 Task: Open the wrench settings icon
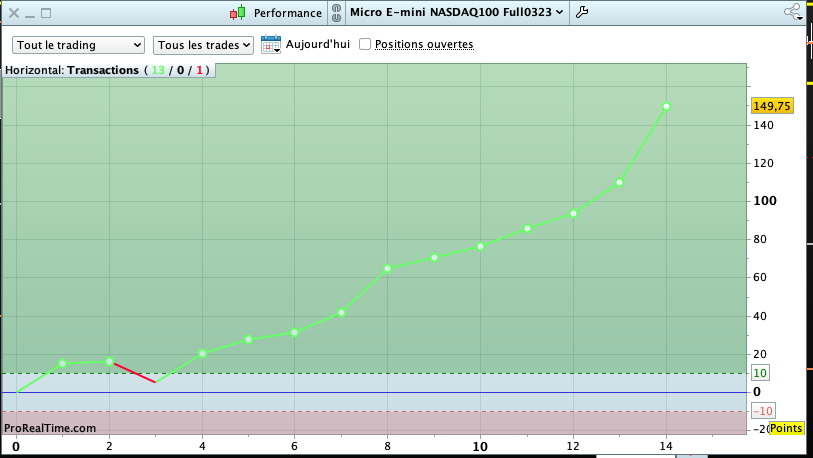582,12
